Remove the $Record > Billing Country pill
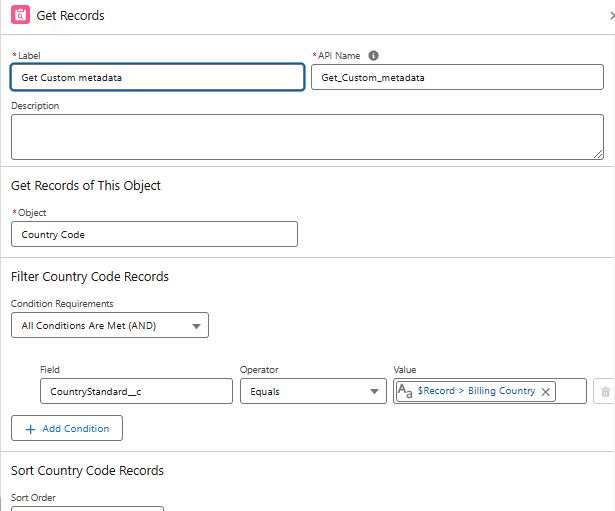The width and height of the screenshot is (615, 511). (545, 391)
